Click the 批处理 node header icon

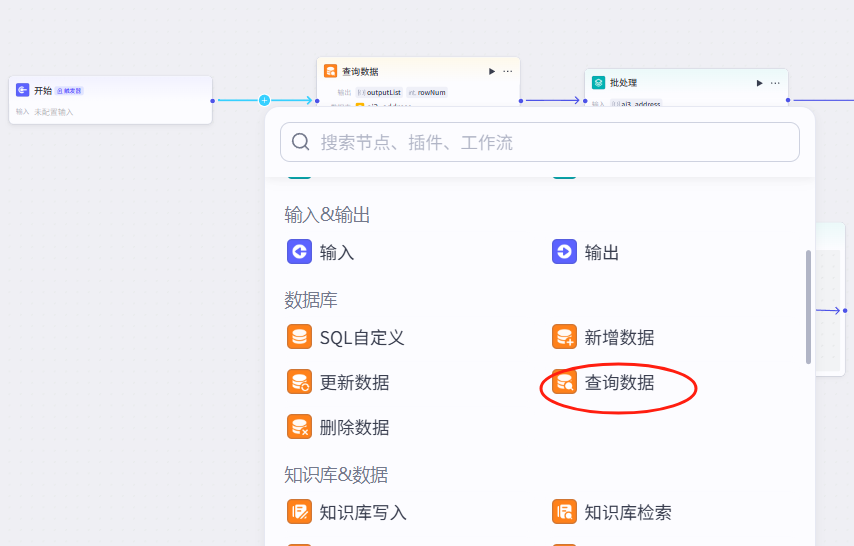(x=598, y=82)
